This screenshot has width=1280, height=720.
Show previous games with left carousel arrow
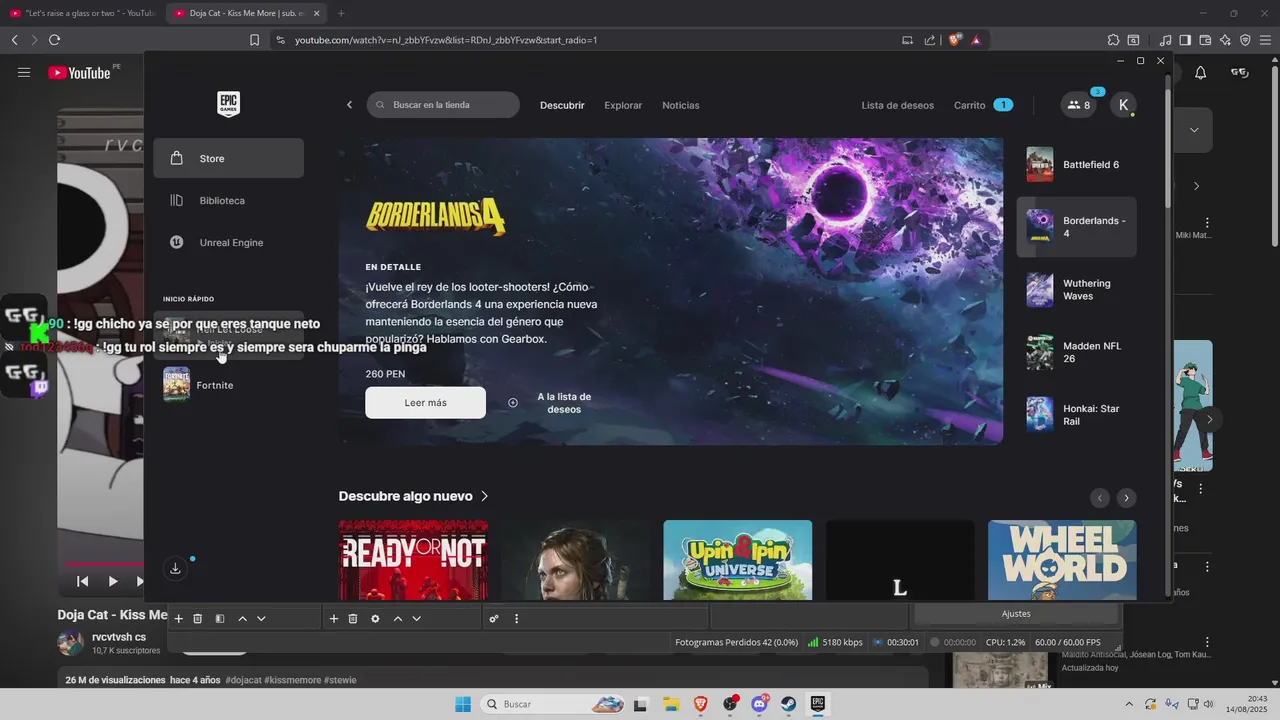coord(1100,498)
